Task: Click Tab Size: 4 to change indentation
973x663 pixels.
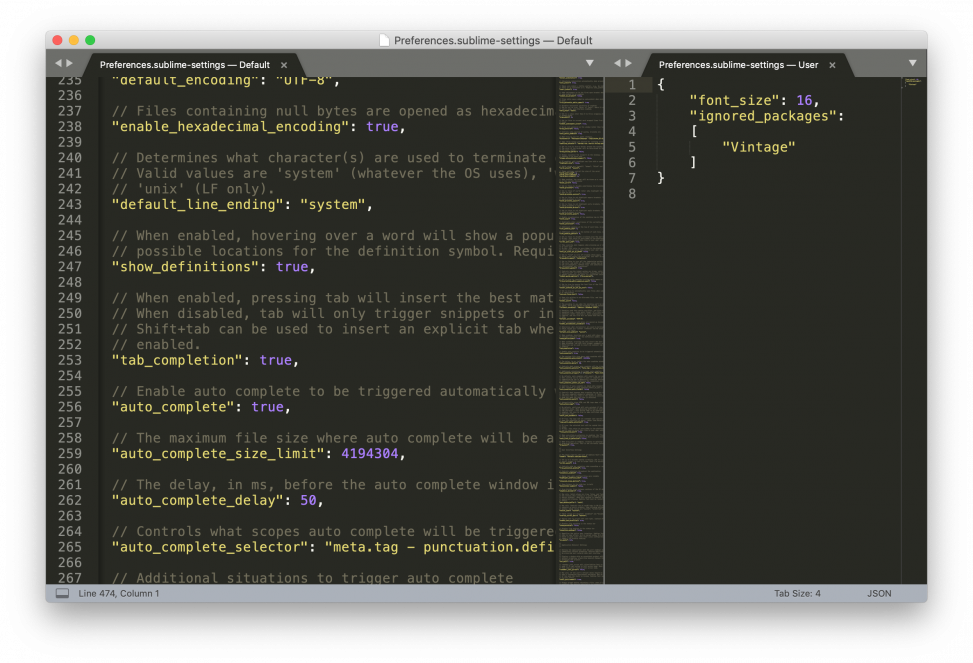Action: 798,592
